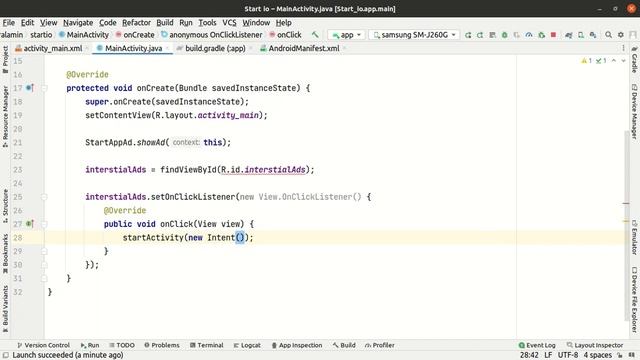Open the Event Log panel
This screenshot has height=360, width=640.
point(537,345)
